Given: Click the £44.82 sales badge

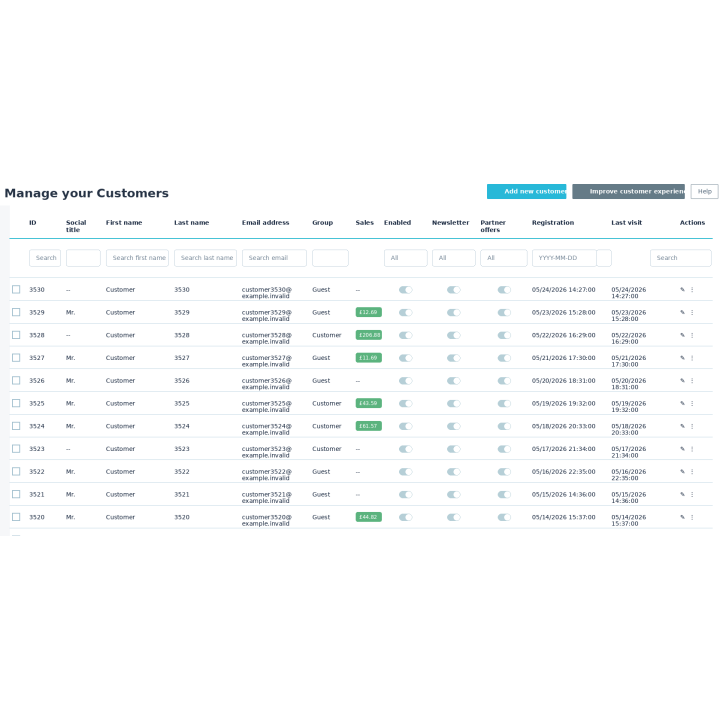Looking at the screenshot, I should click(x=369, y=517).
